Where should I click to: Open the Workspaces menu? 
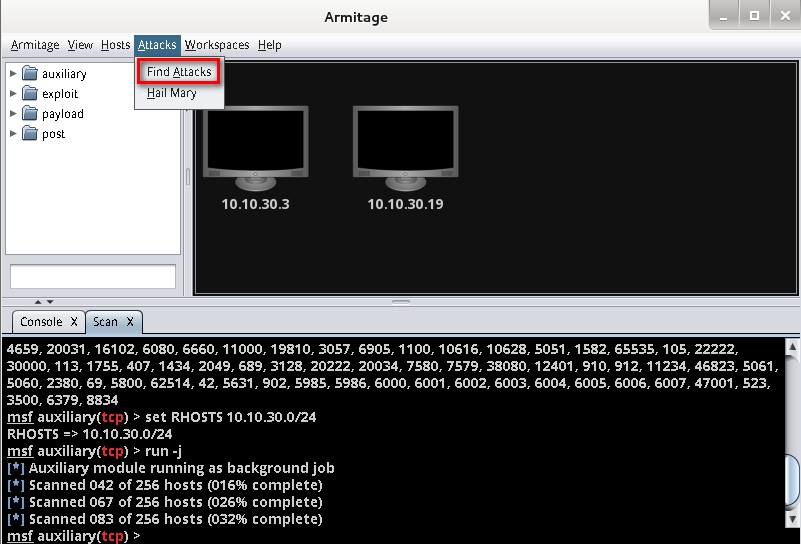click(217, 45)
